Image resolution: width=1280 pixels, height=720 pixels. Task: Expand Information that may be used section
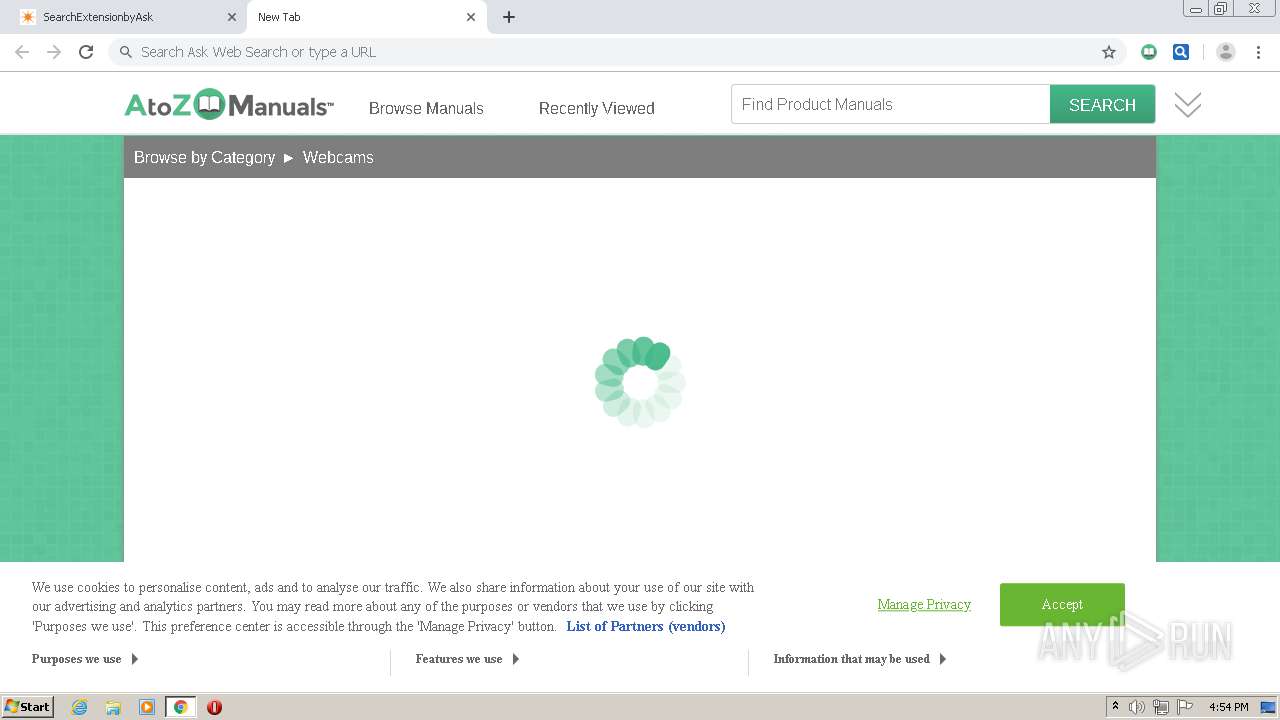[860, 659]
